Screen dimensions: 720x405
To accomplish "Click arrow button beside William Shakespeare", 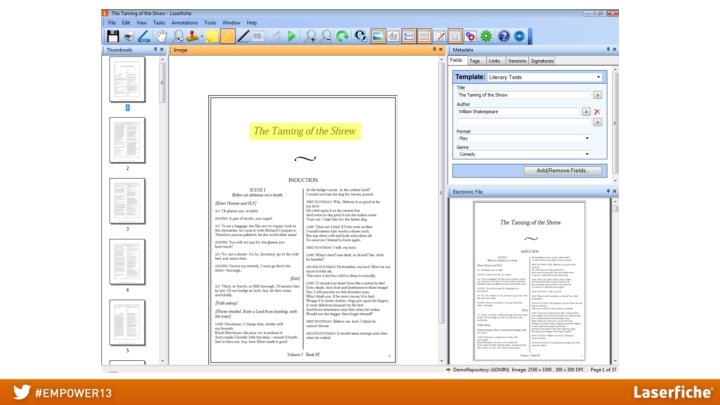I will coord(586,112).
